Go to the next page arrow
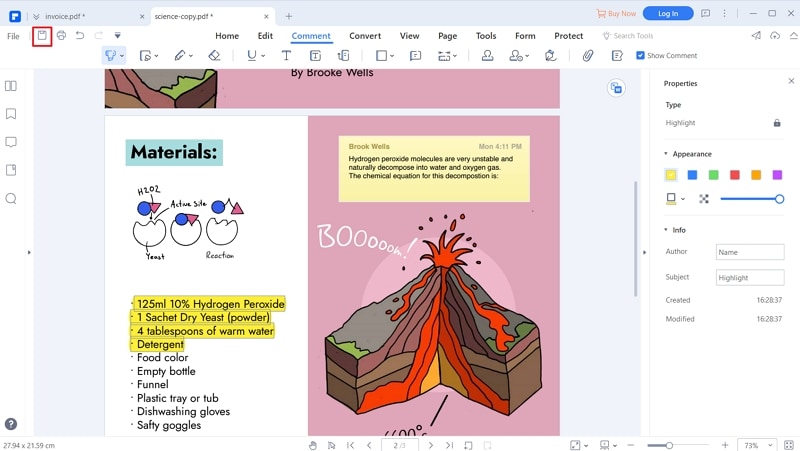This screenshot has height=451, width=800. click(431, 445)
